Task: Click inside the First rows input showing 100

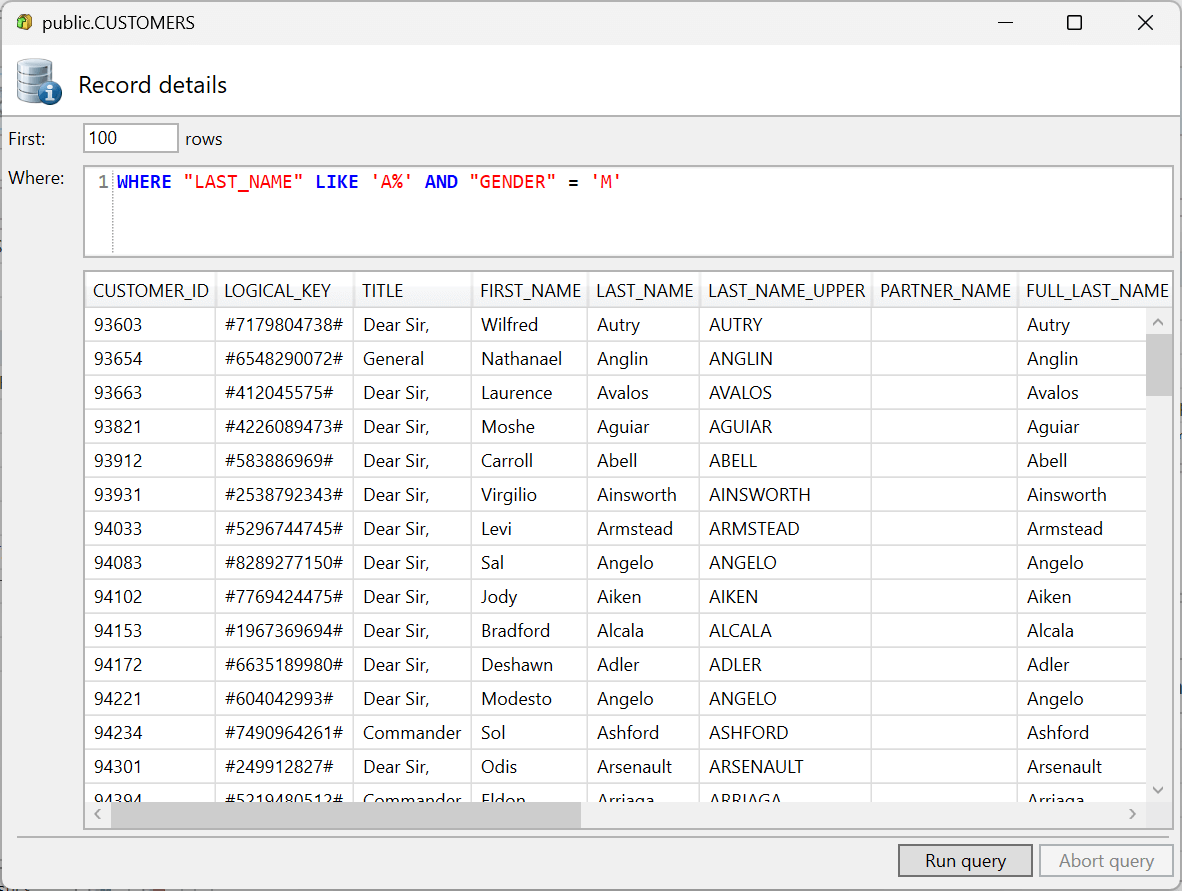Action: click(130, 138)
